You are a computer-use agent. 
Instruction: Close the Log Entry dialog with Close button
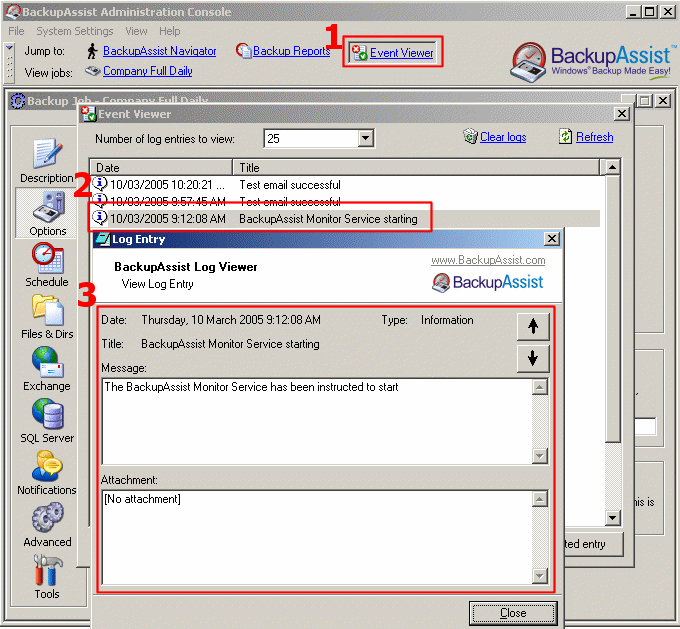pos(513,613)
